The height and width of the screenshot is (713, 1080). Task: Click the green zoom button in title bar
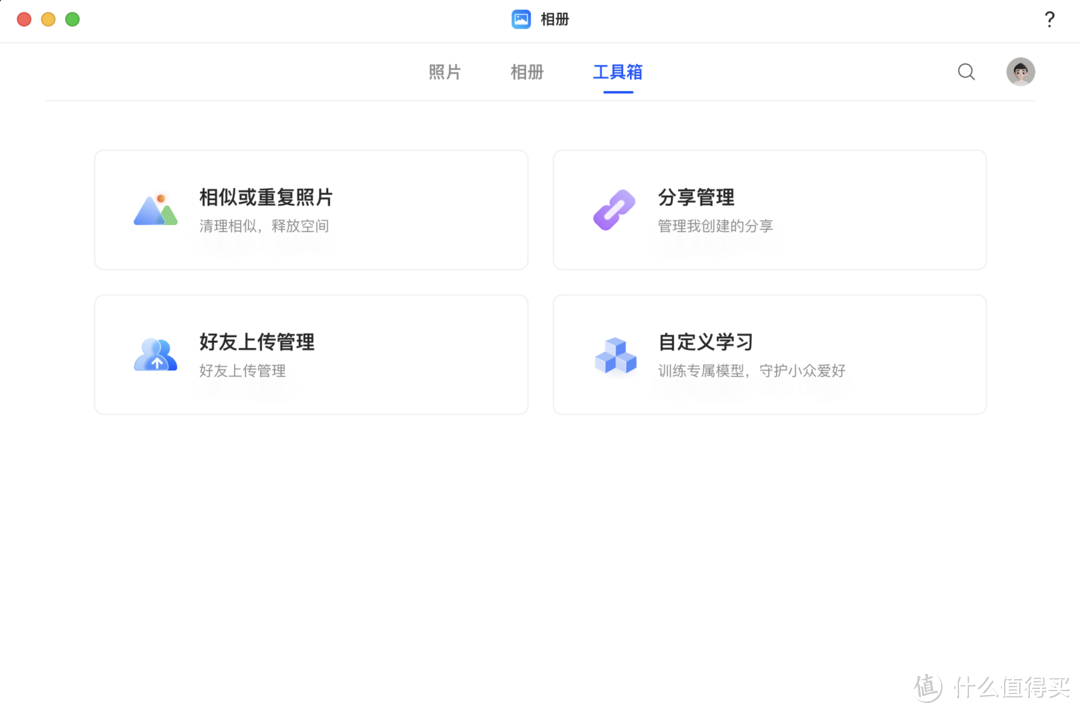pos(72,18)
